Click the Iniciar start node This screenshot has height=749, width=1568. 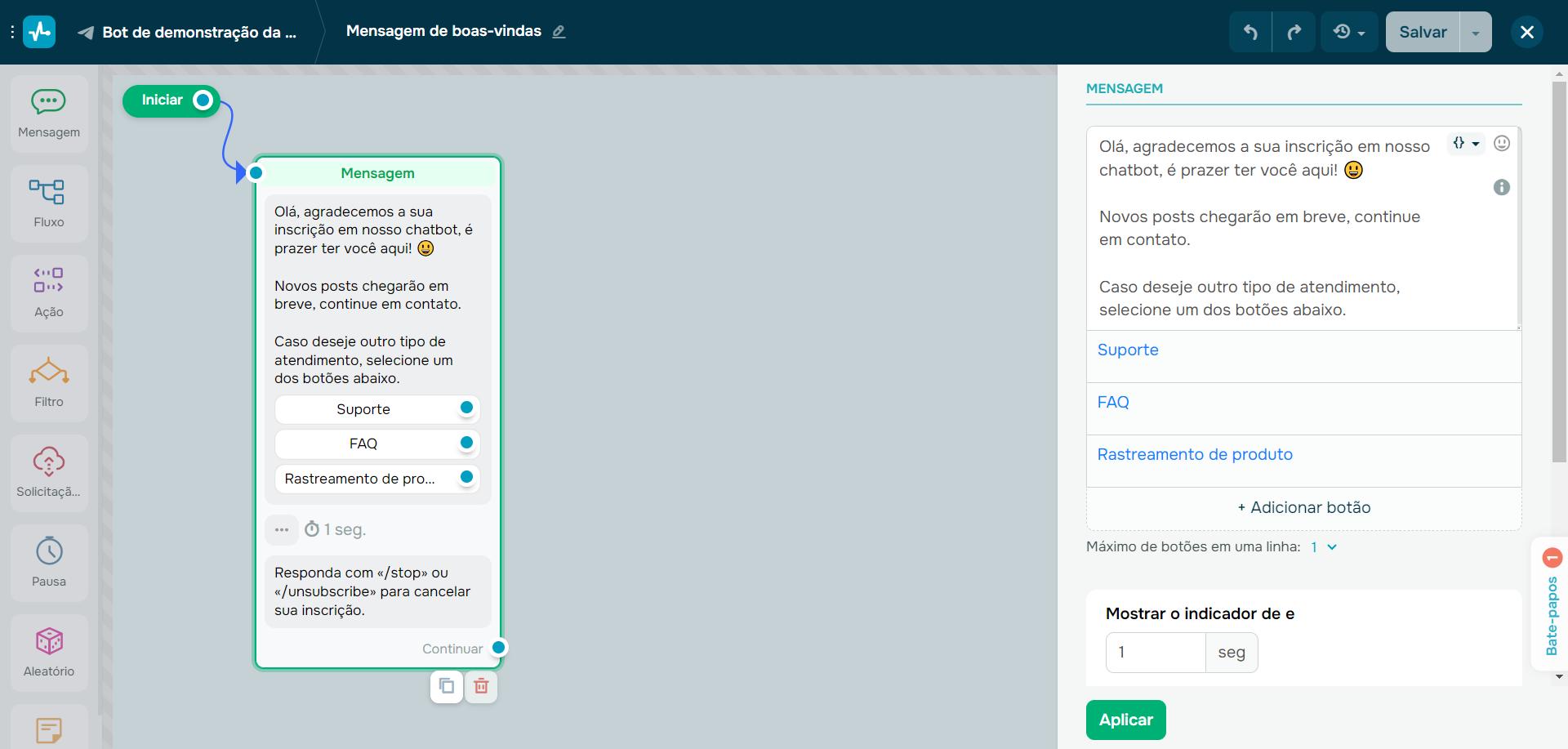pos(171,100)
